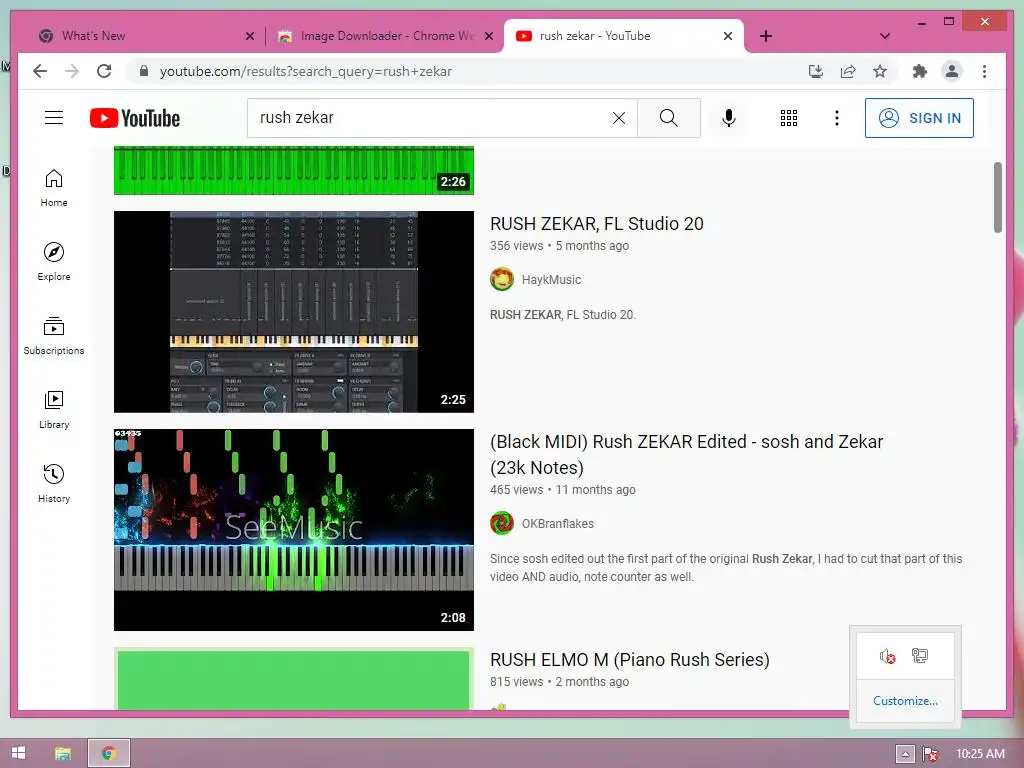This screenshot has width=1024, height=768.
Task: Open a new browser tab
Action: [x=766, y=36]
